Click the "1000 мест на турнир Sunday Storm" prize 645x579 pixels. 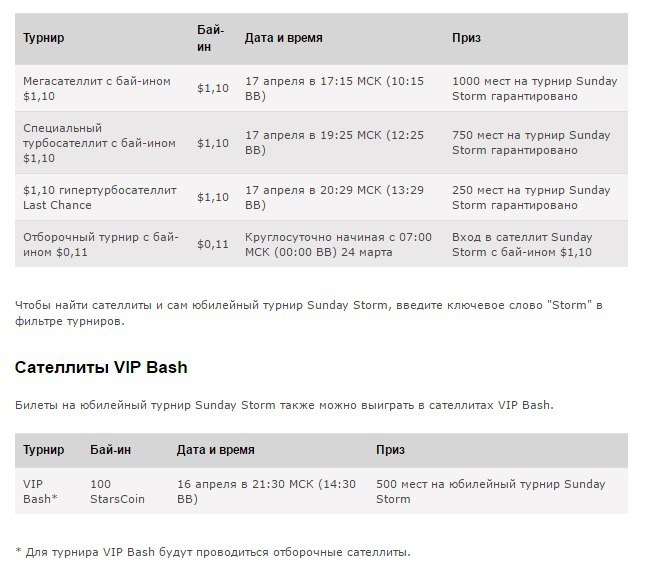(535, 88)
